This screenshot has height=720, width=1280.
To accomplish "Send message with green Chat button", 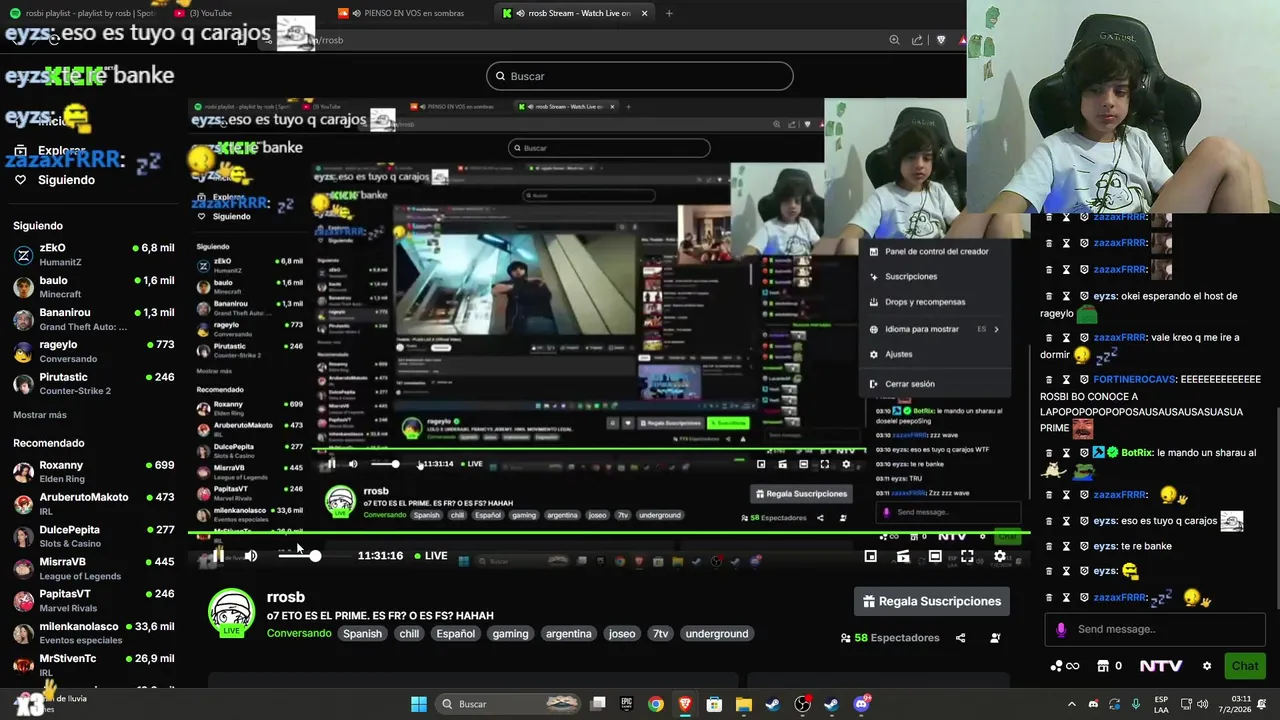I will [x=1245, y=666].
